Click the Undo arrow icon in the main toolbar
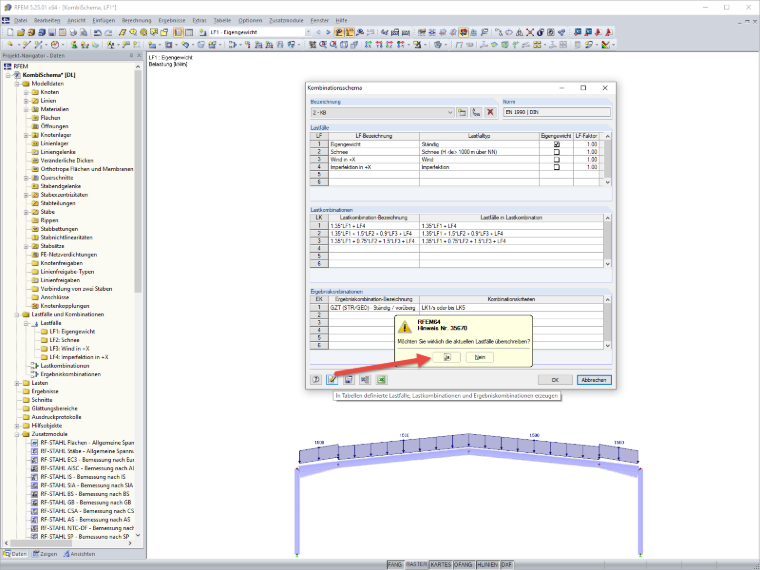Screen dimensions: 760x570 (x=98, y=32)
